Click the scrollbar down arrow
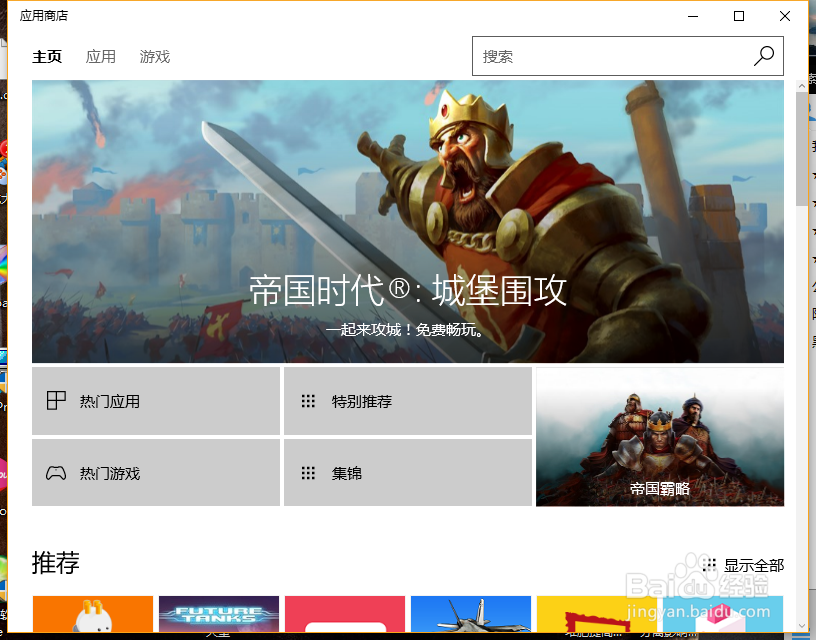The image size is (816, 640). (801, 625)
